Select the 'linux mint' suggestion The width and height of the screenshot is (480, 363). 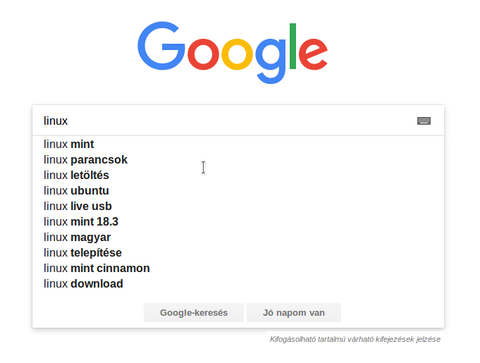point(238,144)
